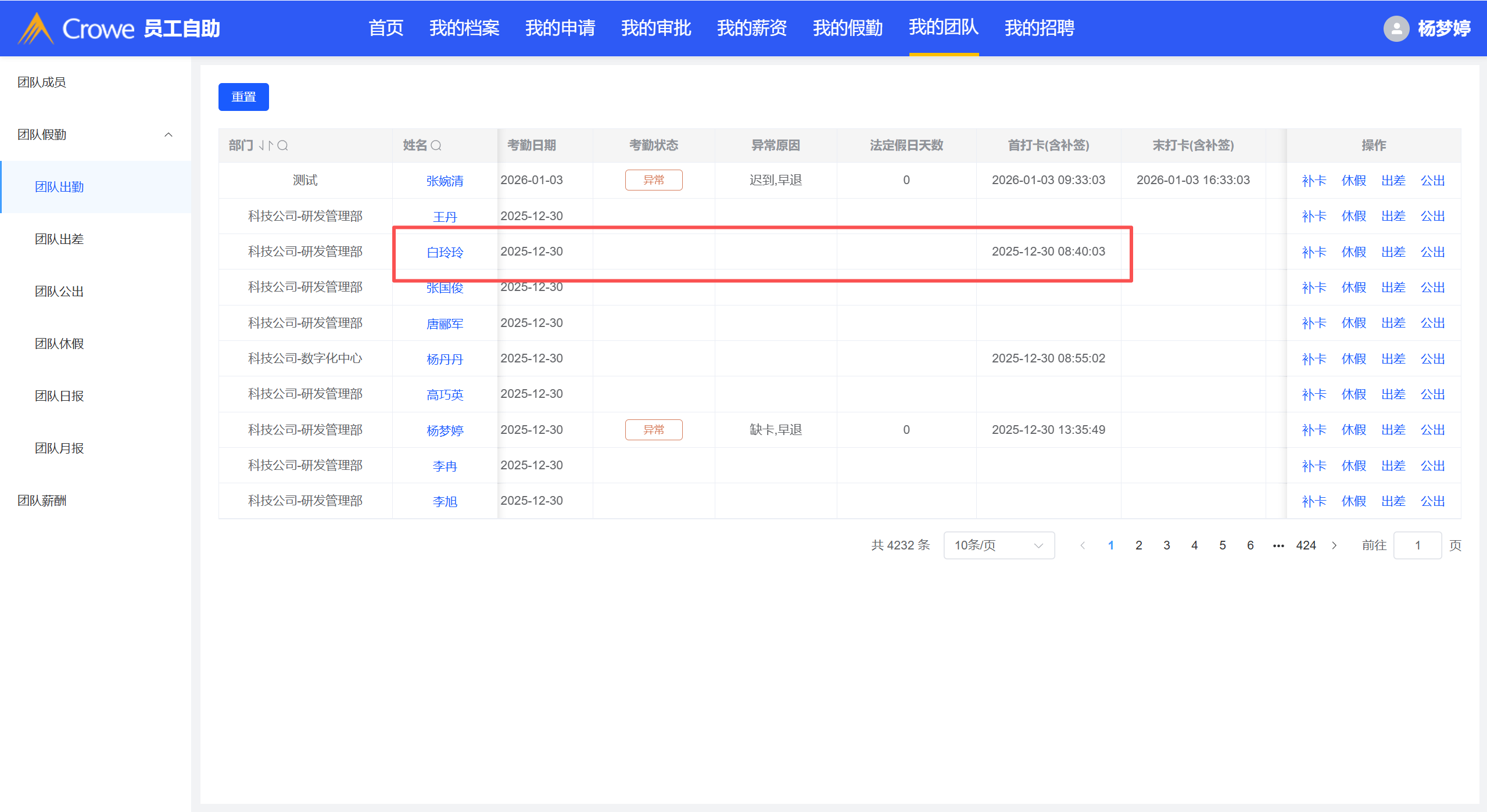This screenshot has width=1487, height=812.
Task: Click the user avatar icon
Action: (1396, 28)
